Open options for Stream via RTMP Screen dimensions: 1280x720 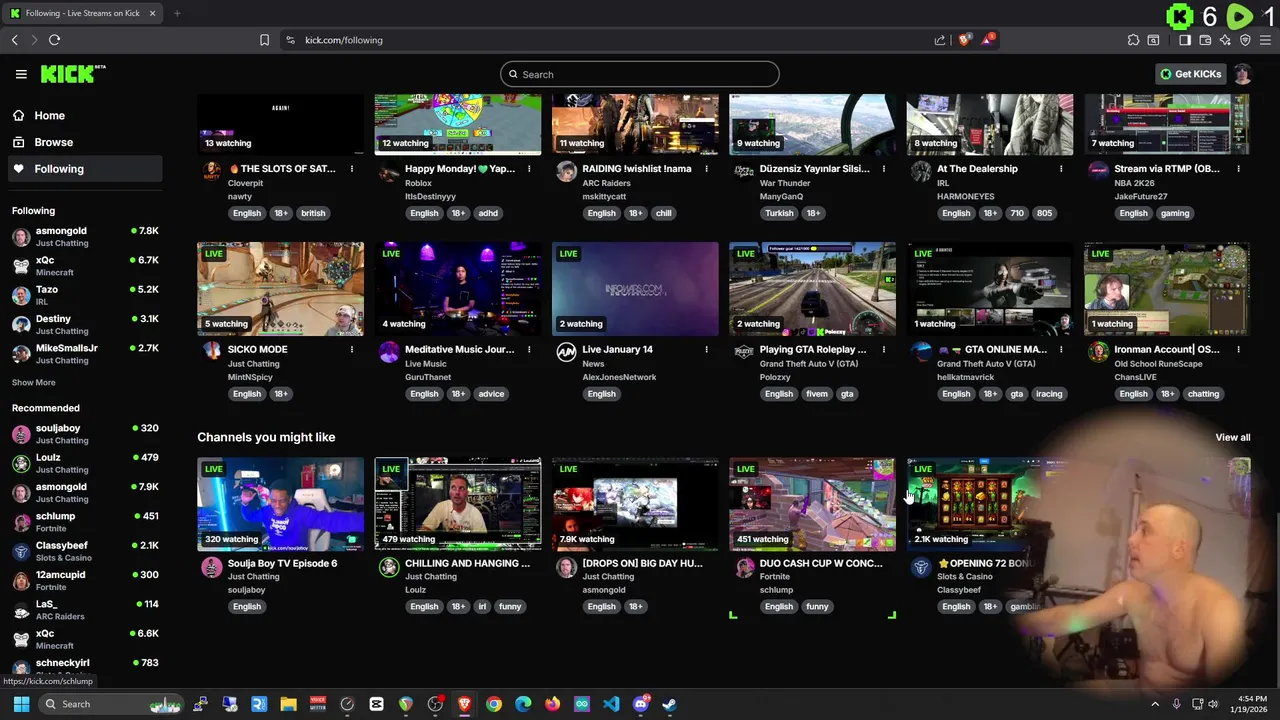(x=1238, y=169)
